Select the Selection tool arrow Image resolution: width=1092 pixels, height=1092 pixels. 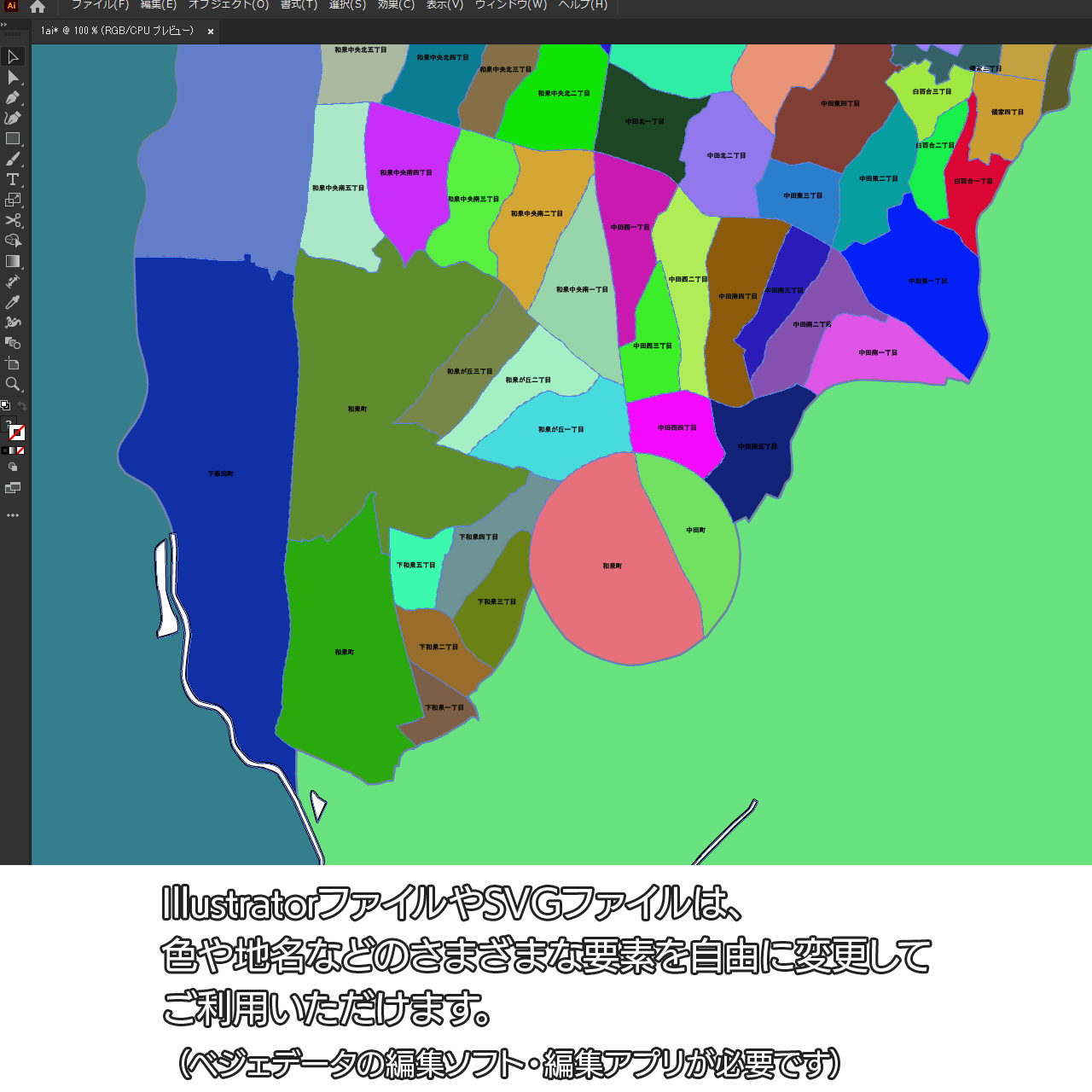coord(13,57)
